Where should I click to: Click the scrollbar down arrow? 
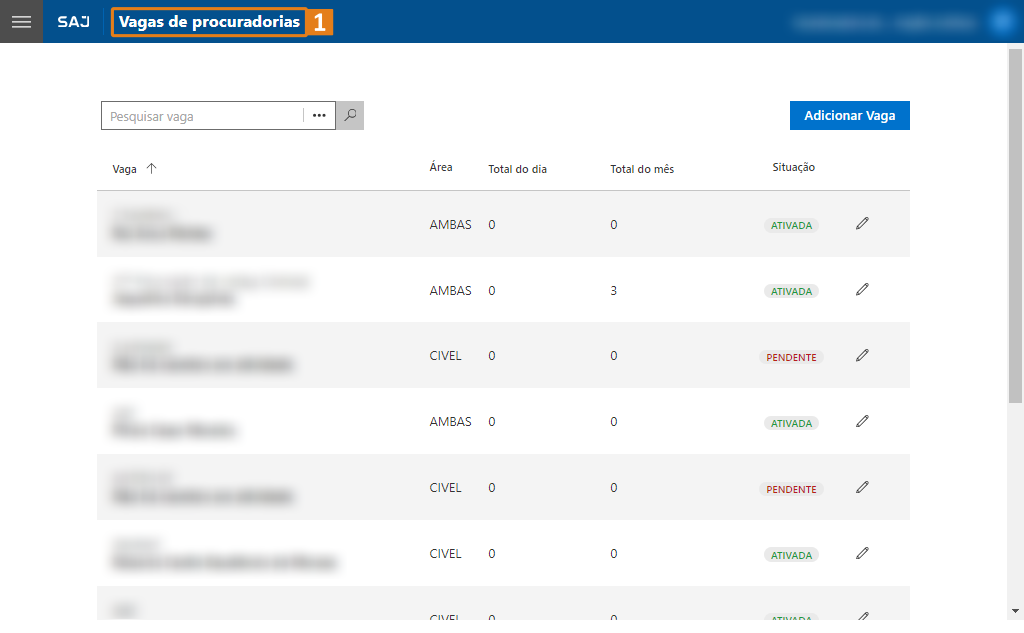coord(1015,610)
